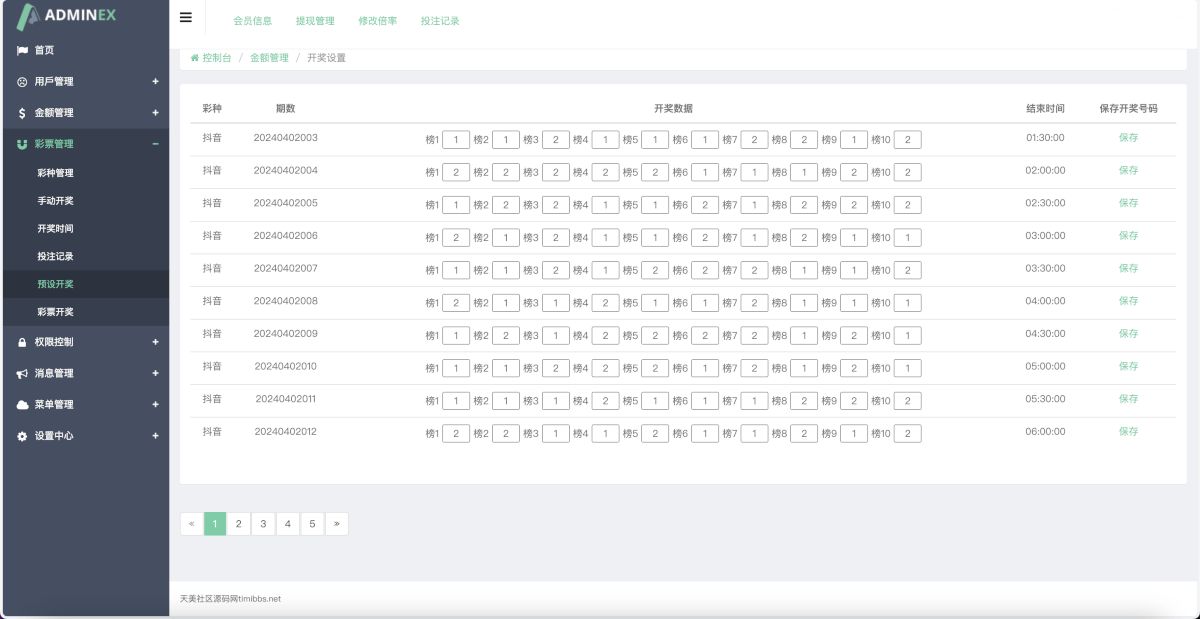The height and width of the screenshot is (619, 1200).
Task: Save draw numbers for period 20240402003
Action: (x=1128, y=138)
